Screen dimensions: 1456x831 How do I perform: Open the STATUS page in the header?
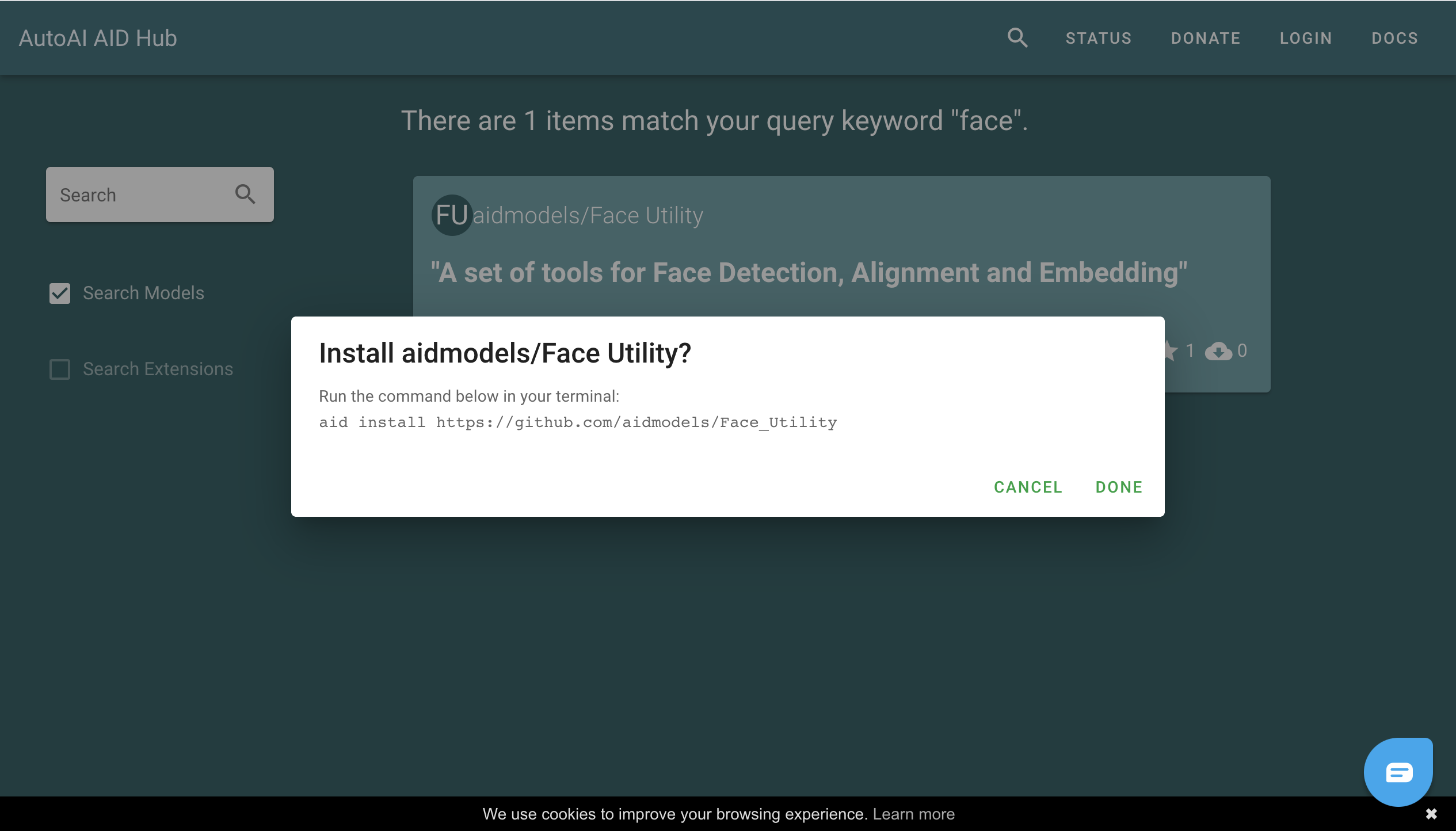pos(1099,38)
